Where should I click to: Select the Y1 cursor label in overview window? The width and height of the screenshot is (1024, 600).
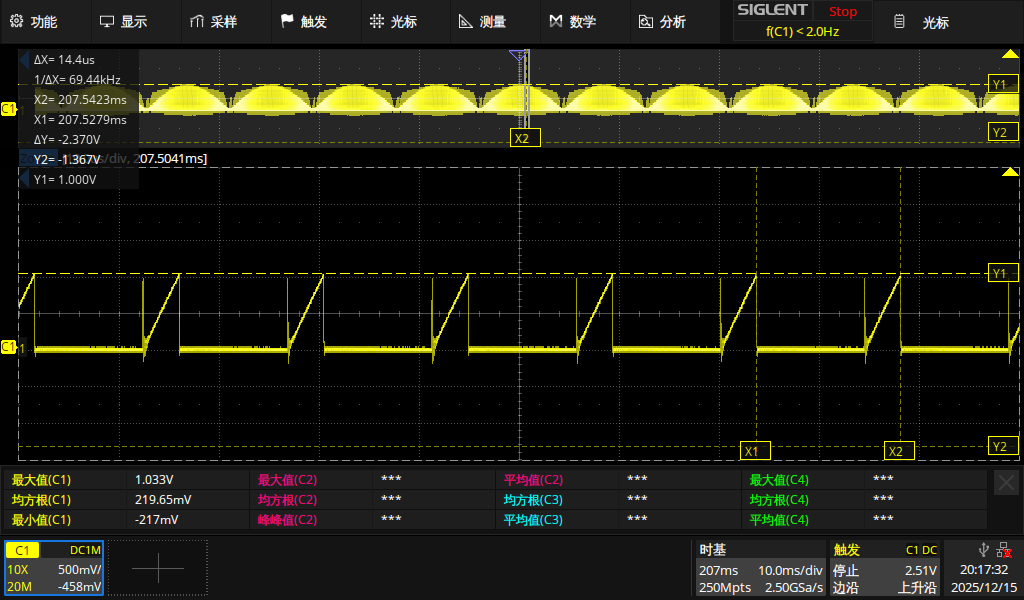click(x=1002, y=84)
